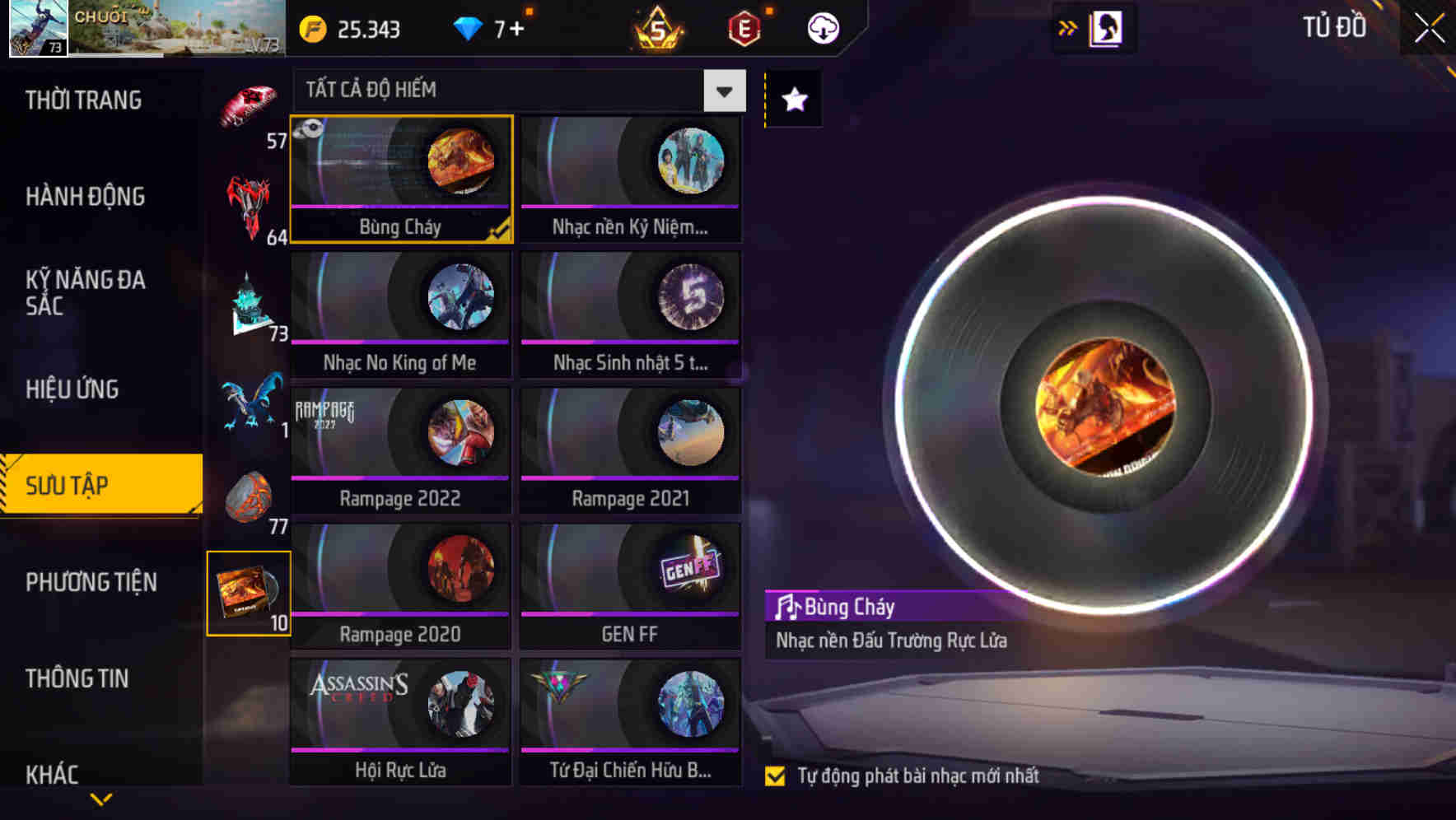Open the Tất Cả Độ Hiếm rarity filter box
1456x820 pixels.
point(520,91)
